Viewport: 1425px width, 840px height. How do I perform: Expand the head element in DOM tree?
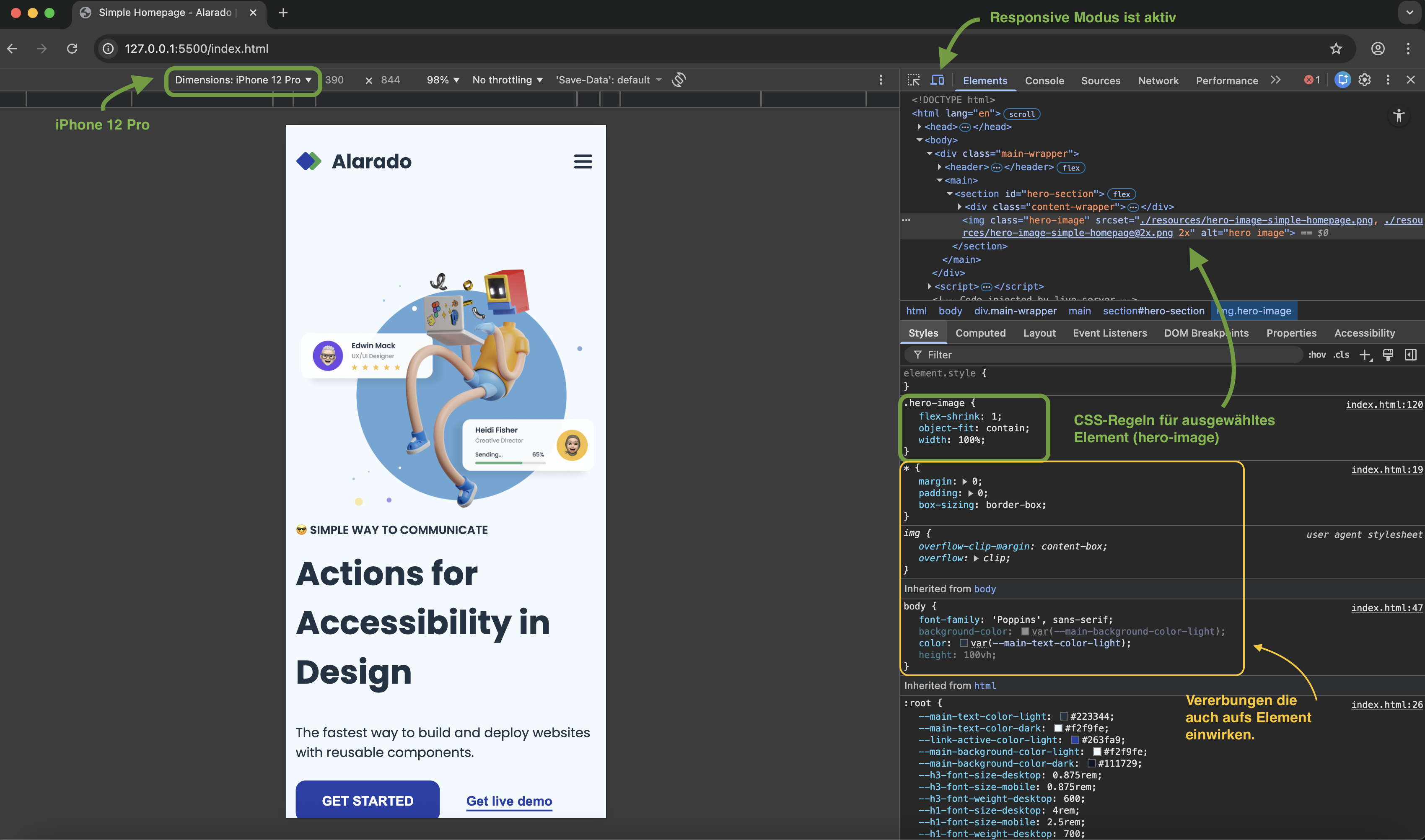coord(919,127)
